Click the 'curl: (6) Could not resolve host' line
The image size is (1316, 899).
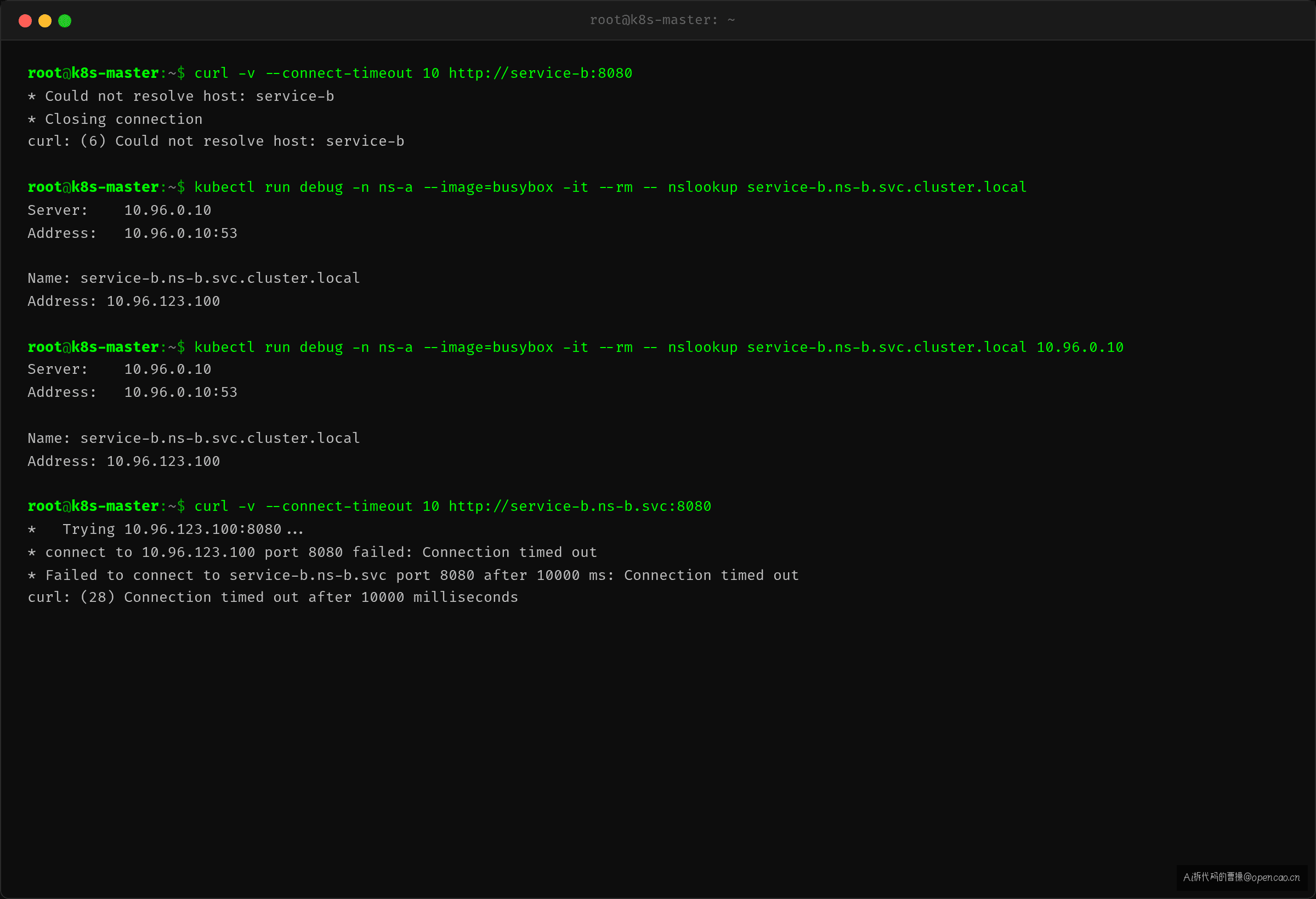(x=216, y=141)
